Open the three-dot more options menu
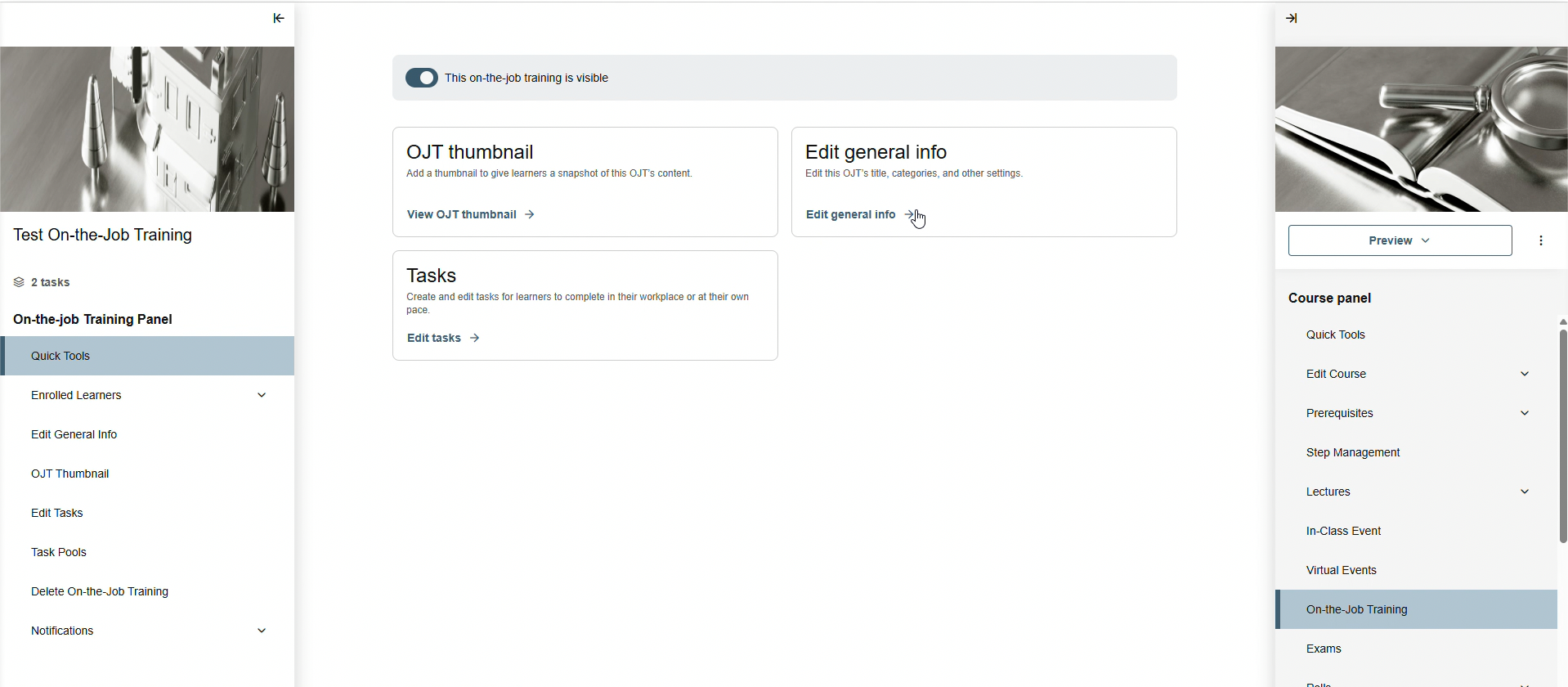This screenshot has height=687, width=1568. (x=1541, y=240)
